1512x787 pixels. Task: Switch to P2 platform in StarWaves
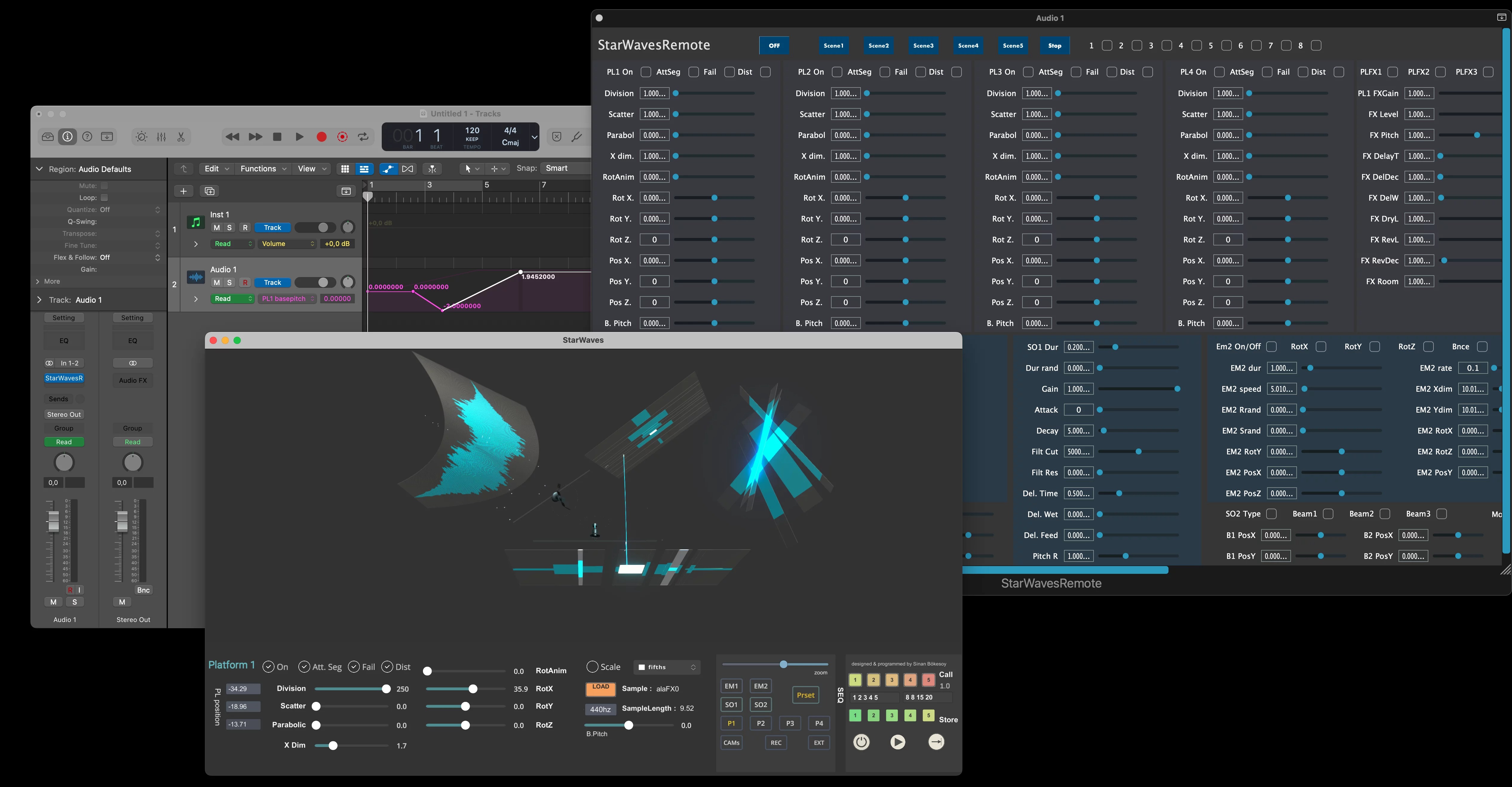point(761,724)
